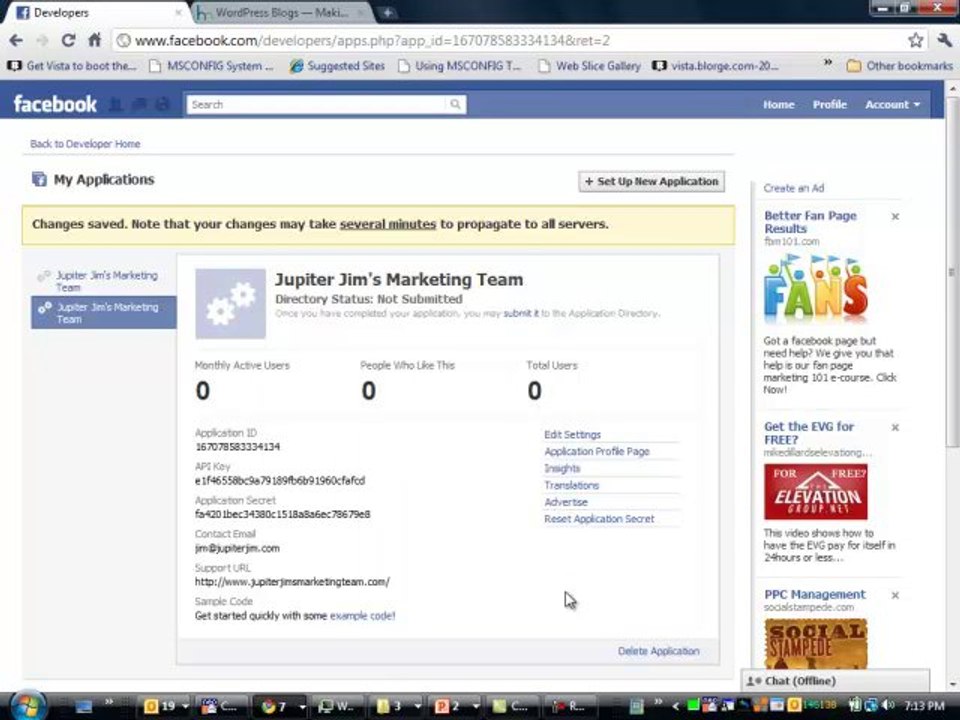Select the Developers browser tab
960x720 pixels.
(x=98, y=12)
